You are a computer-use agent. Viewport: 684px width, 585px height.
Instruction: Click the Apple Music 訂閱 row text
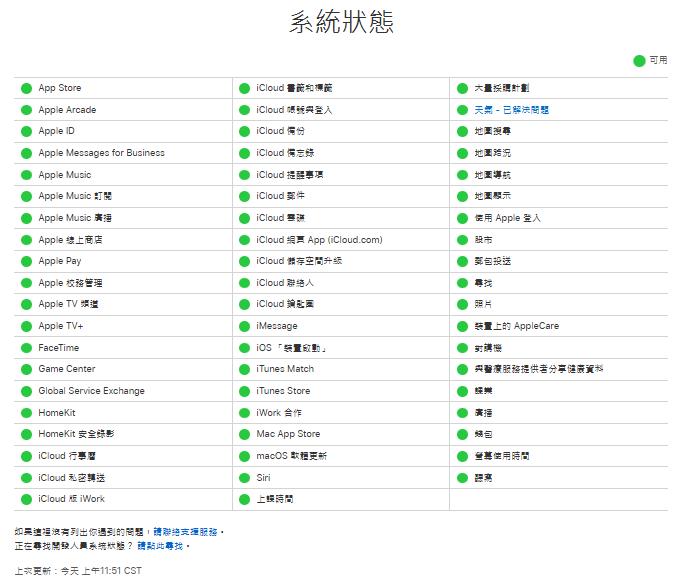(x=75, y=196)
